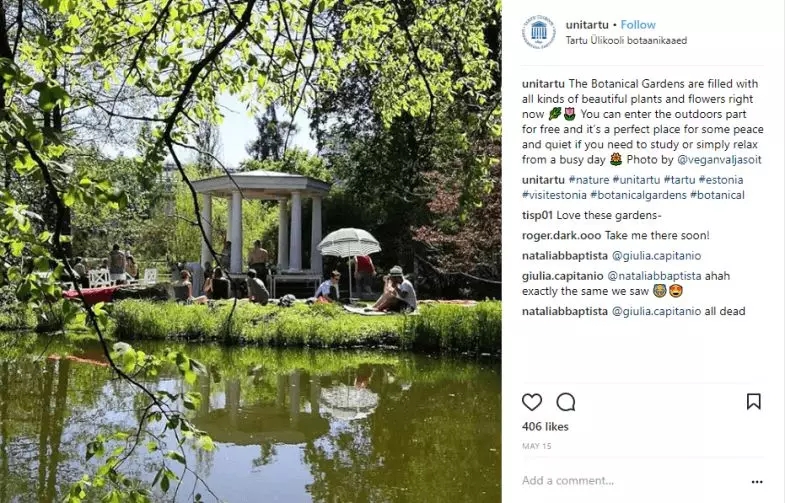This screenshot has width=785, height=503.
Task: View who liked via 406 likes
Action: 545,426
